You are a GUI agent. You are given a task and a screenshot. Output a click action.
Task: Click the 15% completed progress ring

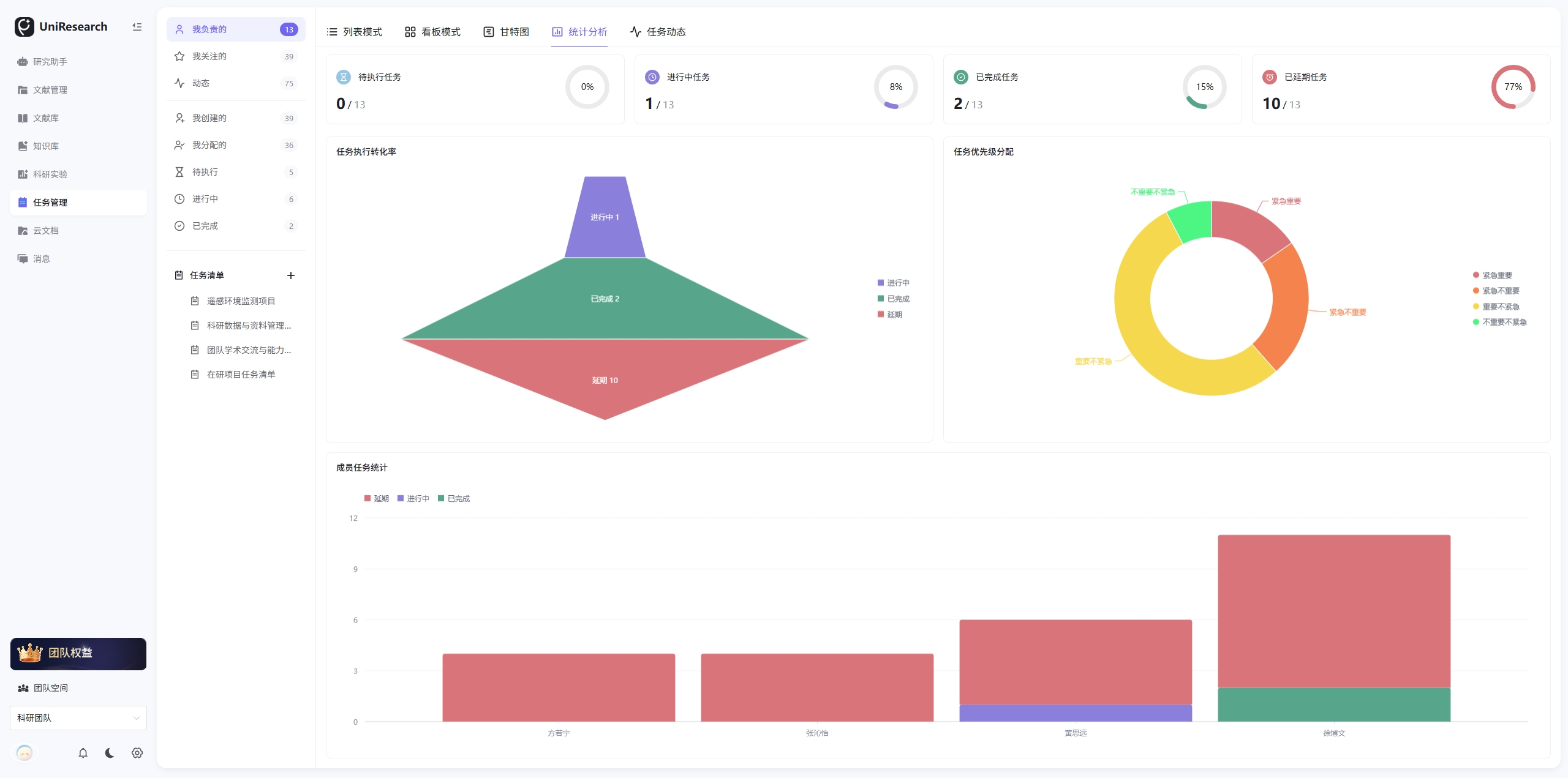pos(1205,87)
